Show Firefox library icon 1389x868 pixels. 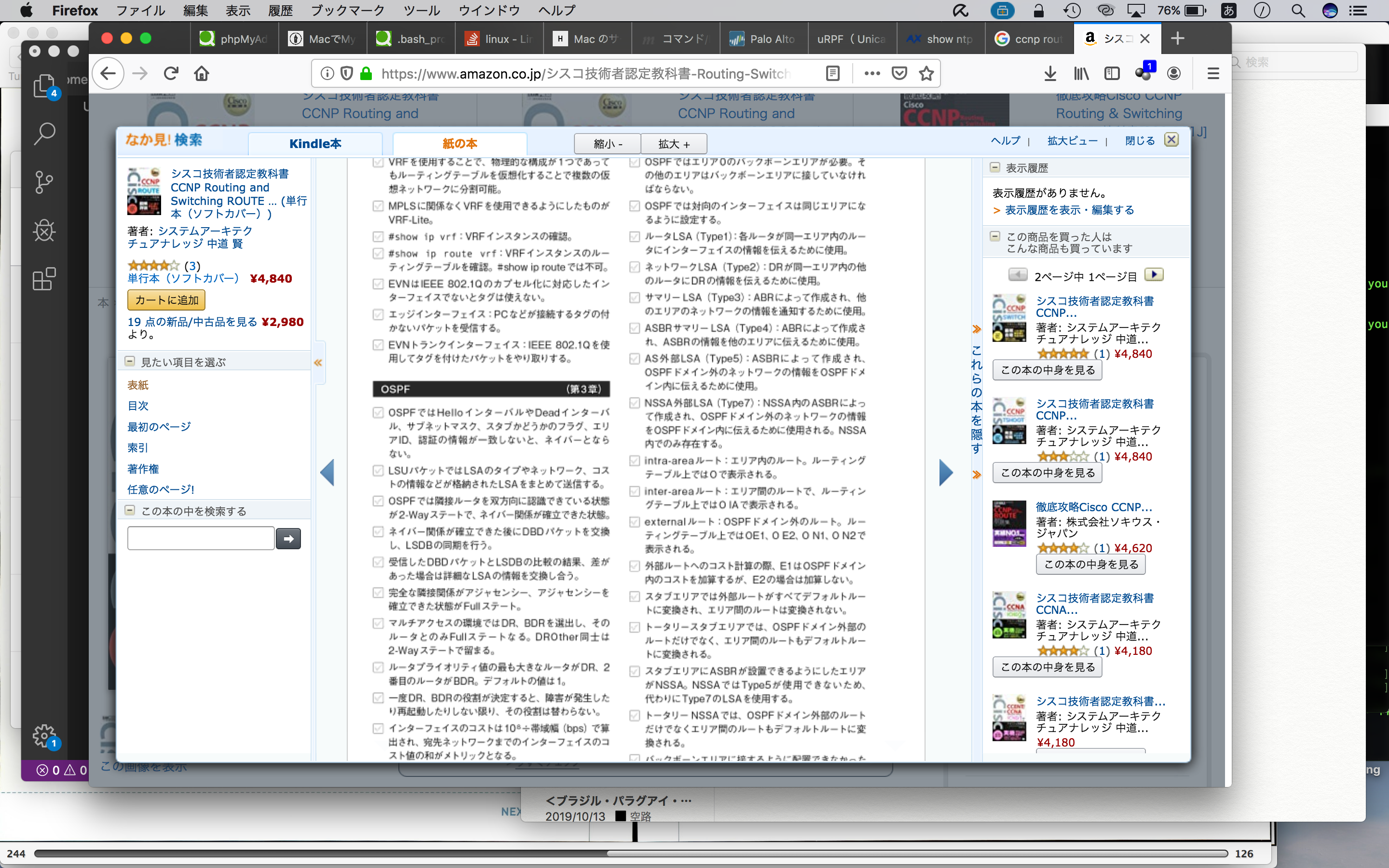[x=1081, y=73]
